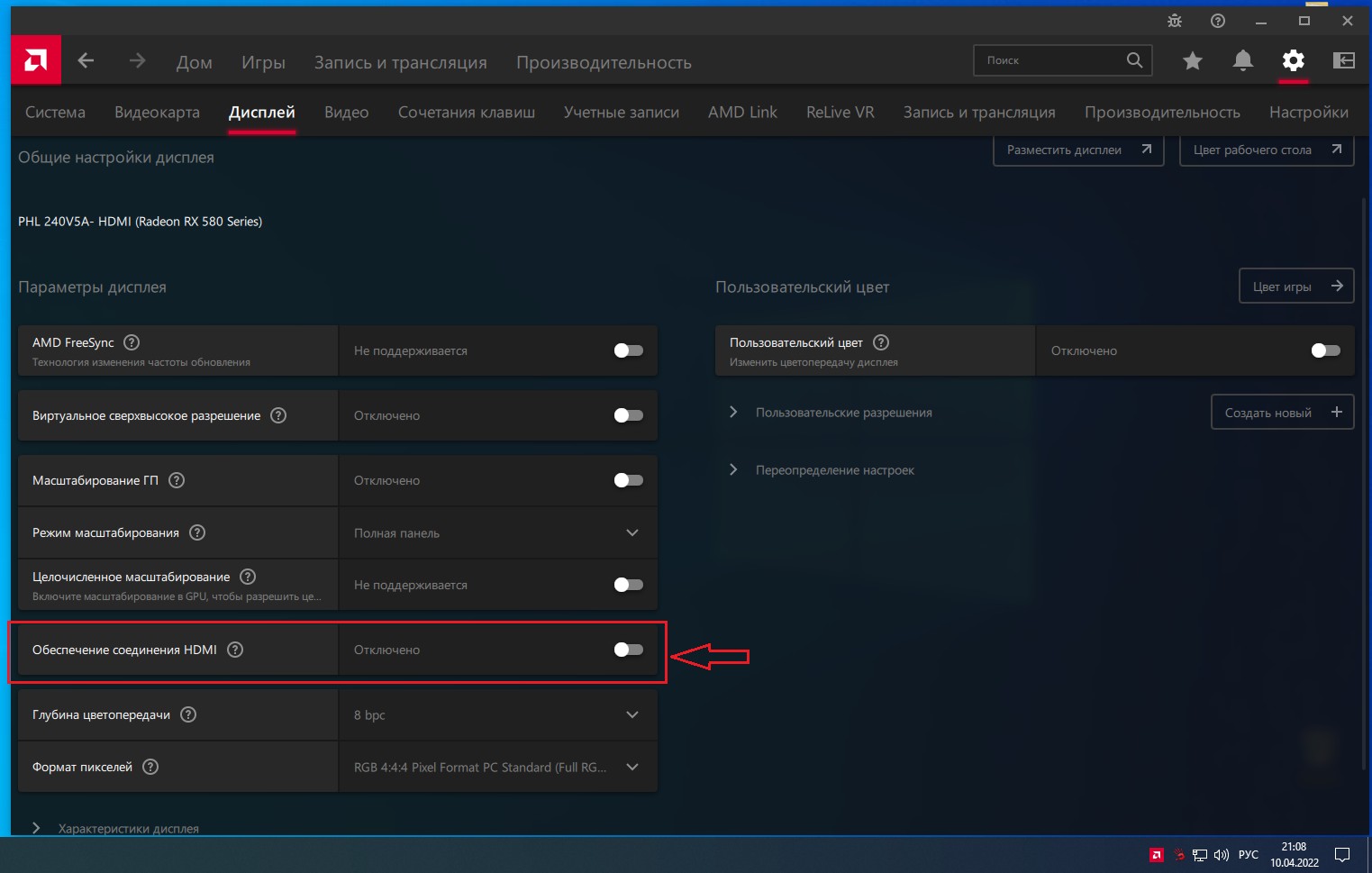Toggle the sidebar panel icon
The width and height of the screenshot is (1372, 873).
click(1344, 60)
